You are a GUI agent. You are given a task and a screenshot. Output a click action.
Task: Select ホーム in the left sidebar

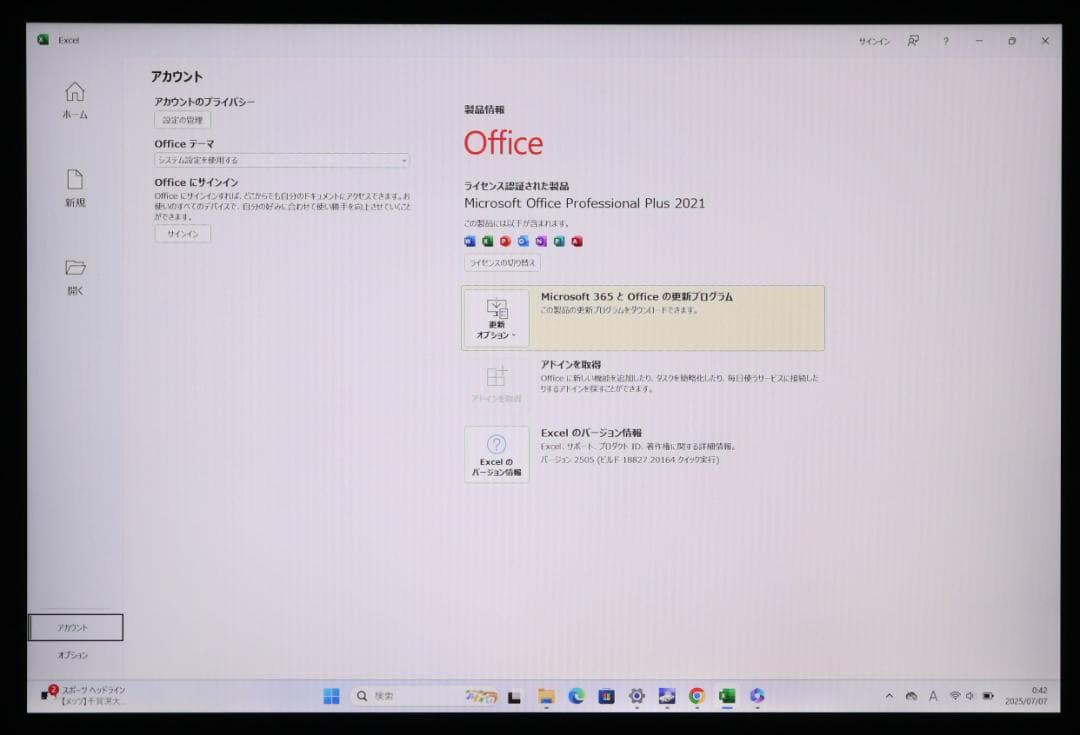tap(75, 100)
